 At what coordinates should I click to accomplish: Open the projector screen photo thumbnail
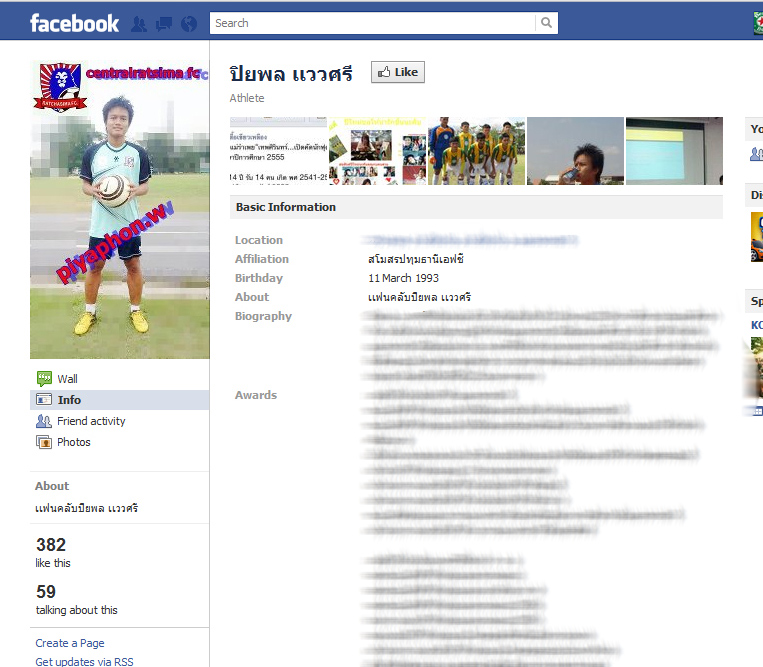click(674, 151)
